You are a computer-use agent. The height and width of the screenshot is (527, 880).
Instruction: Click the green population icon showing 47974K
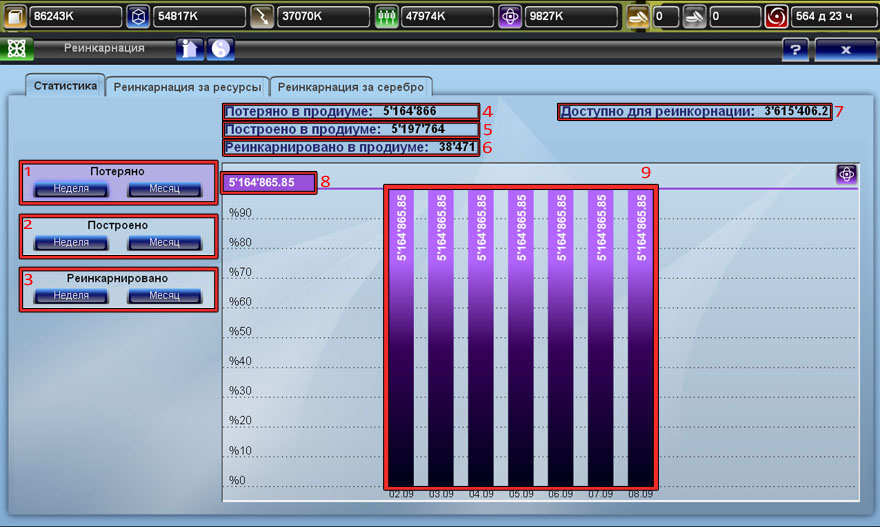pos(386,17)
